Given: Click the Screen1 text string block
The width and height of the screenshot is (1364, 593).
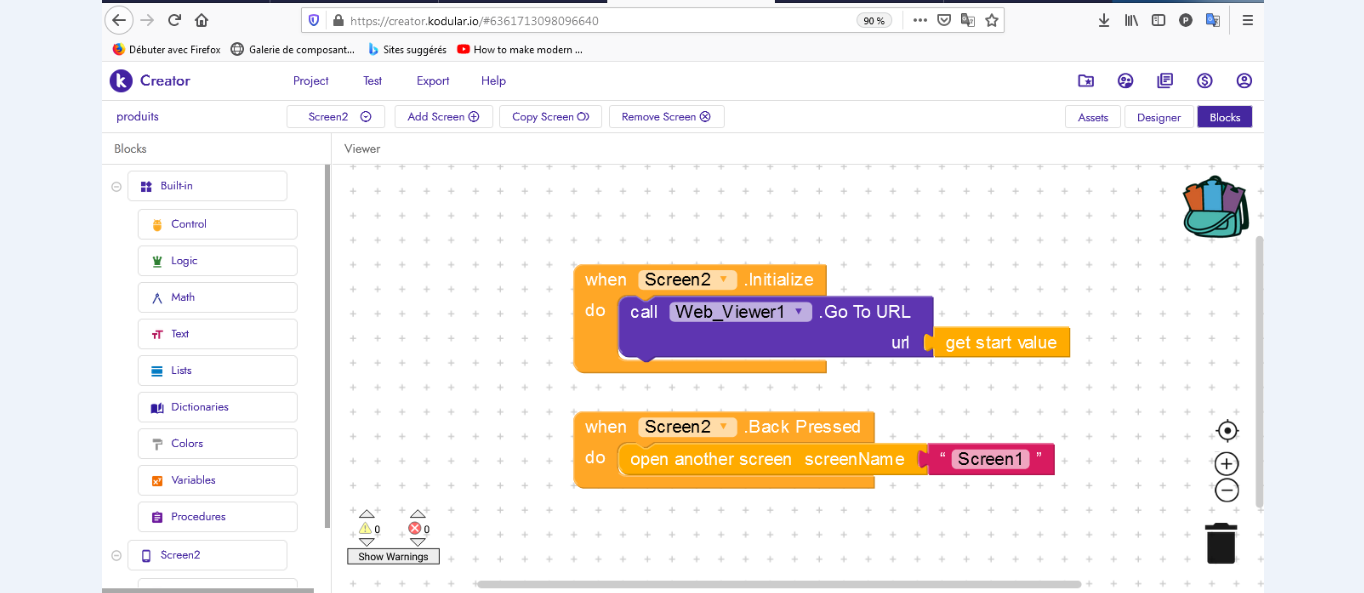Looking at the screenshot, I should click(990, 459).
